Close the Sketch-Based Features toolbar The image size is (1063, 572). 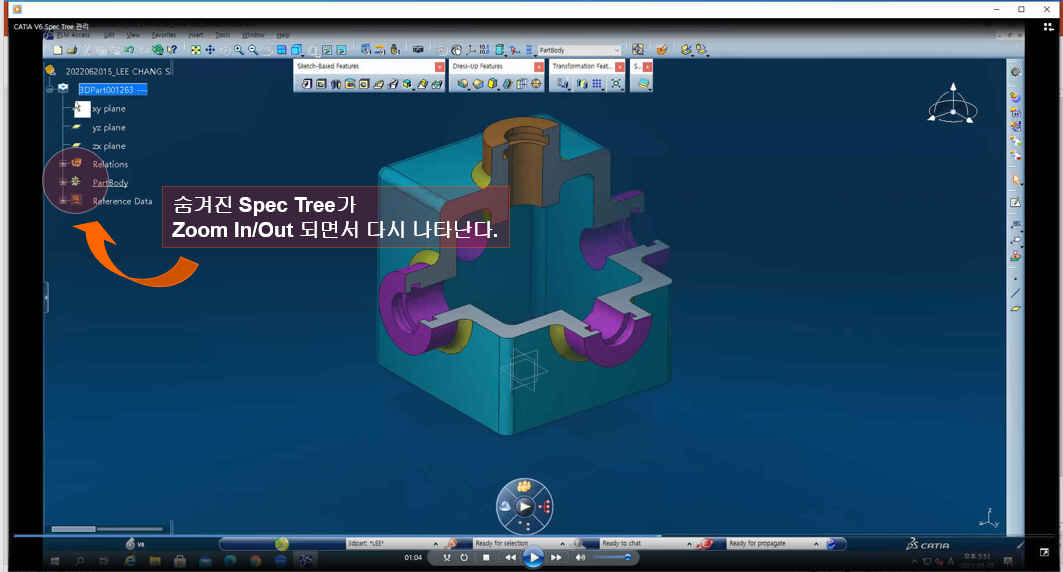pos(439,66)
